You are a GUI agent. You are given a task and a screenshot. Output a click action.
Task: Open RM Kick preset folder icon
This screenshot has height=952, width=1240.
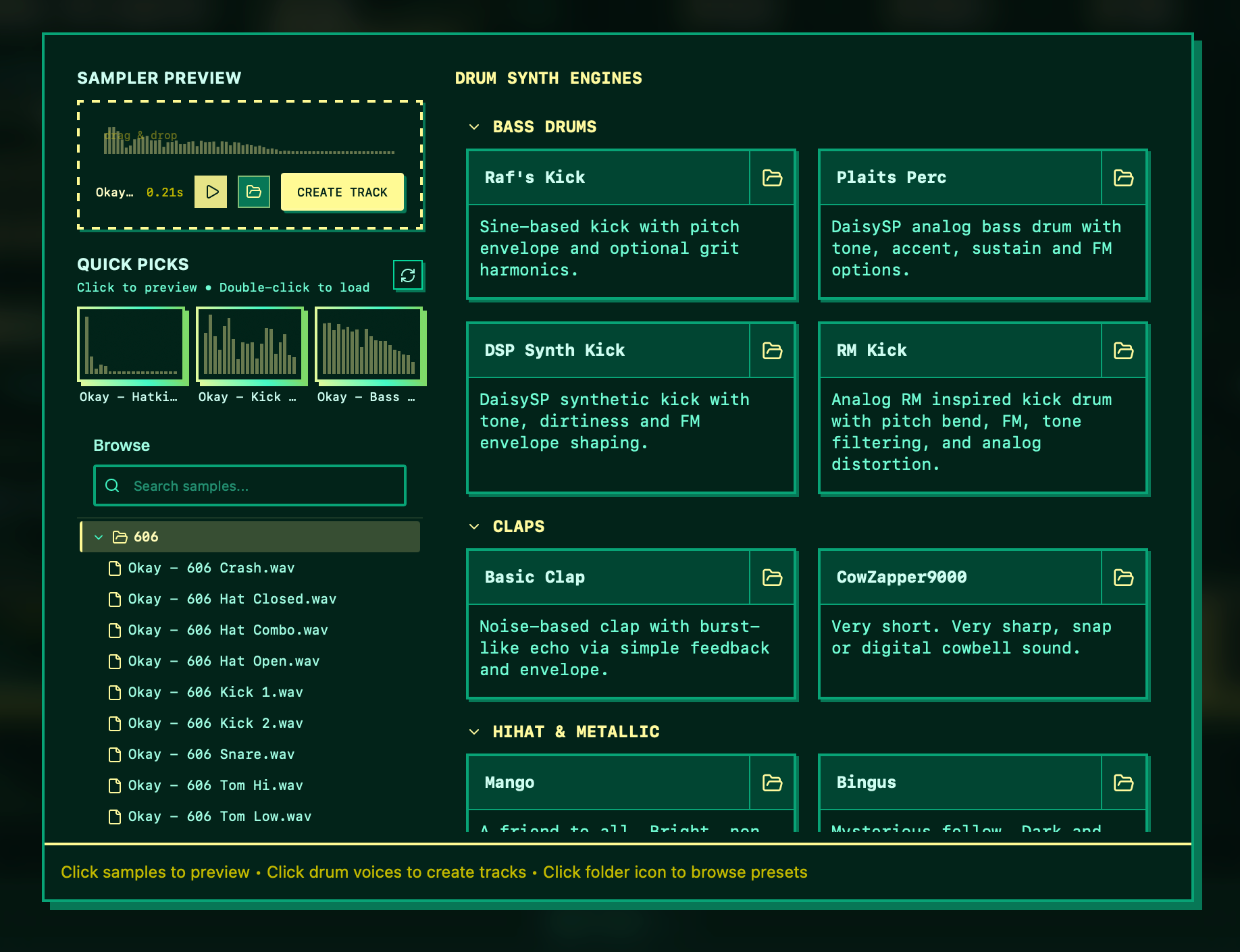coord(1123,350)
